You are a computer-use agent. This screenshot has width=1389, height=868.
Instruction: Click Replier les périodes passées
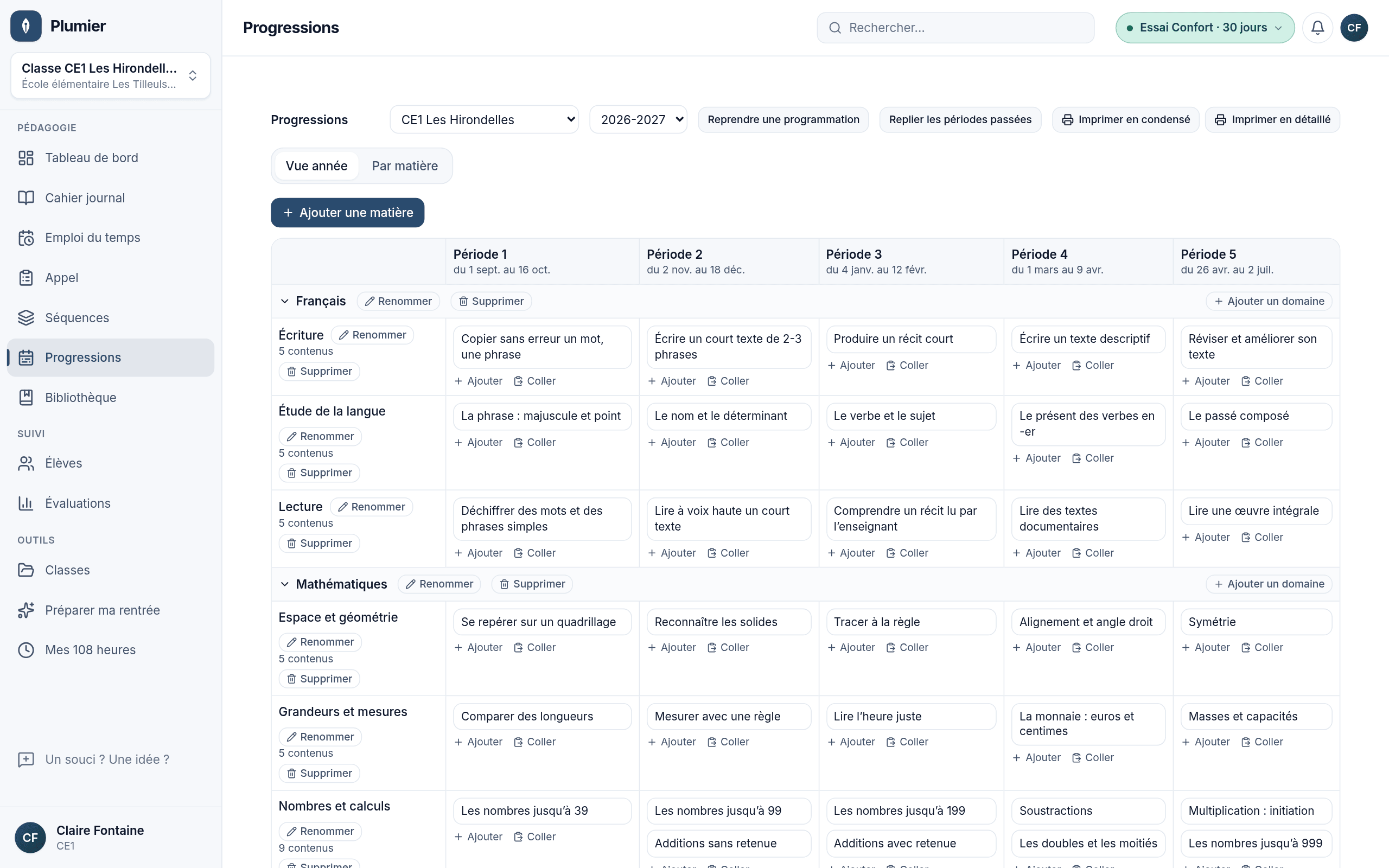[960, 119]
